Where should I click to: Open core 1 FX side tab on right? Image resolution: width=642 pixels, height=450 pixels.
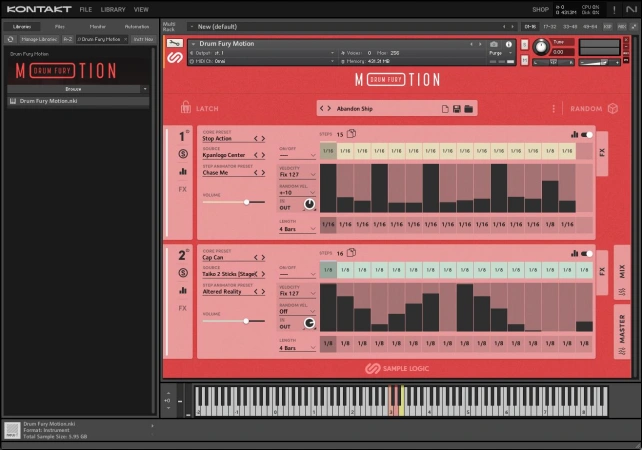[x=602, y=153]
